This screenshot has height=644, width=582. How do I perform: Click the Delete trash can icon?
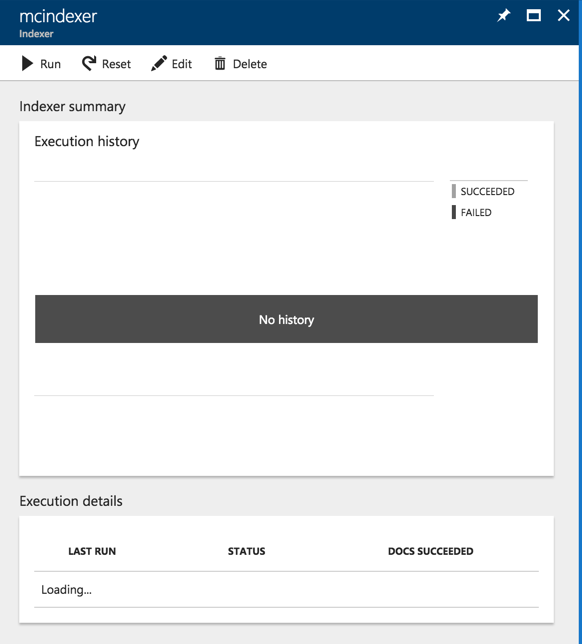(220, 64)
